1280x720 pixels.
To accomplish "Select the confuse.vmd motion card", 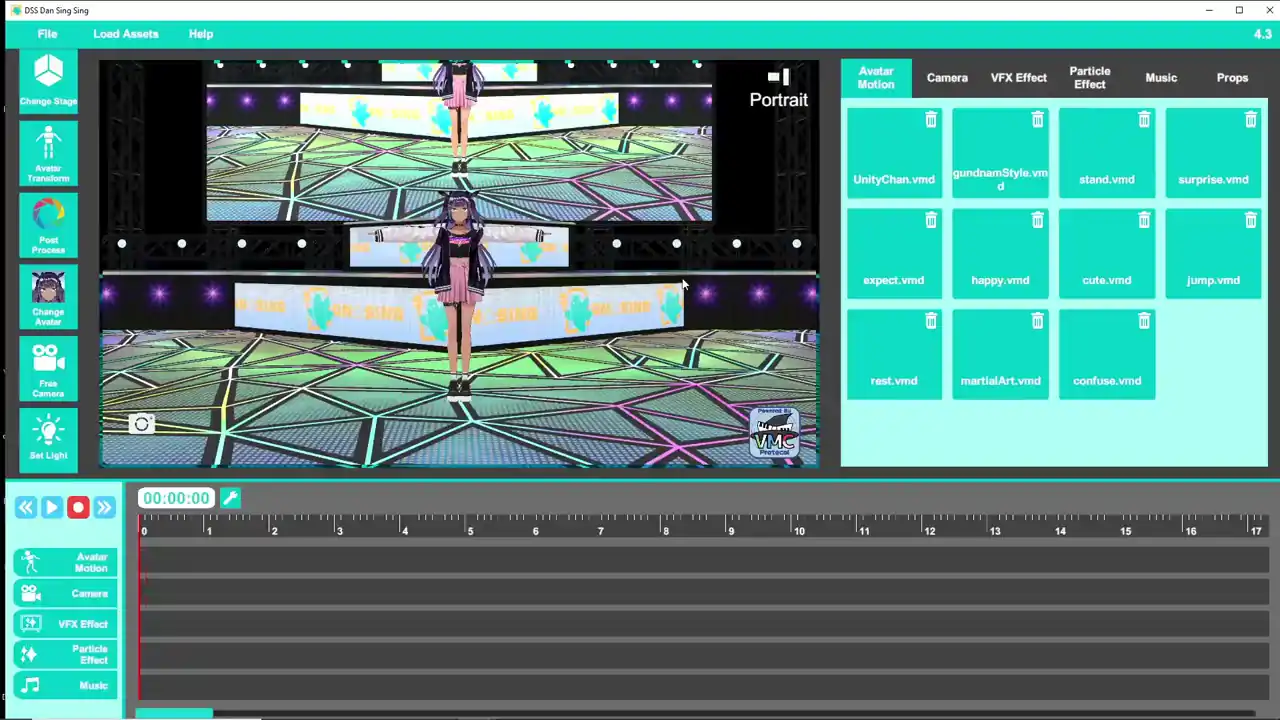I will coord(1107,354).
